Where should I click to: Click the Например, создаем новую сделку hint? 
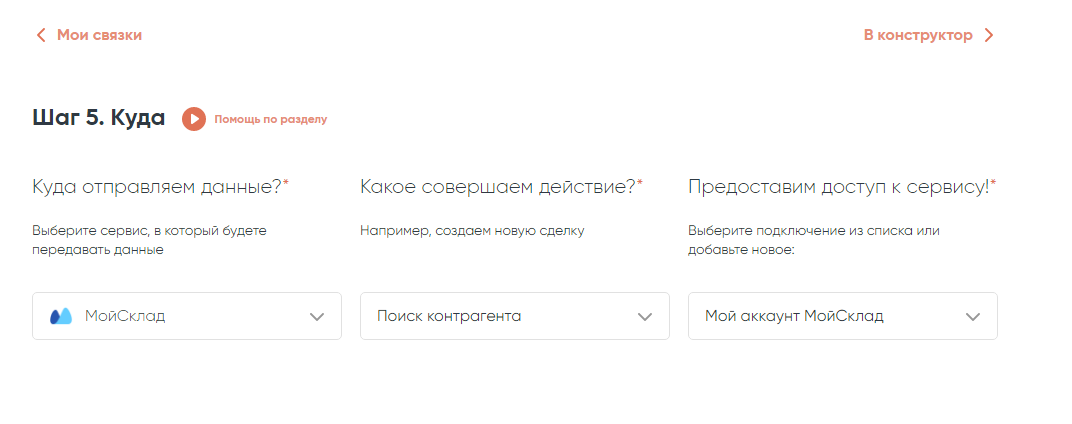472,231
